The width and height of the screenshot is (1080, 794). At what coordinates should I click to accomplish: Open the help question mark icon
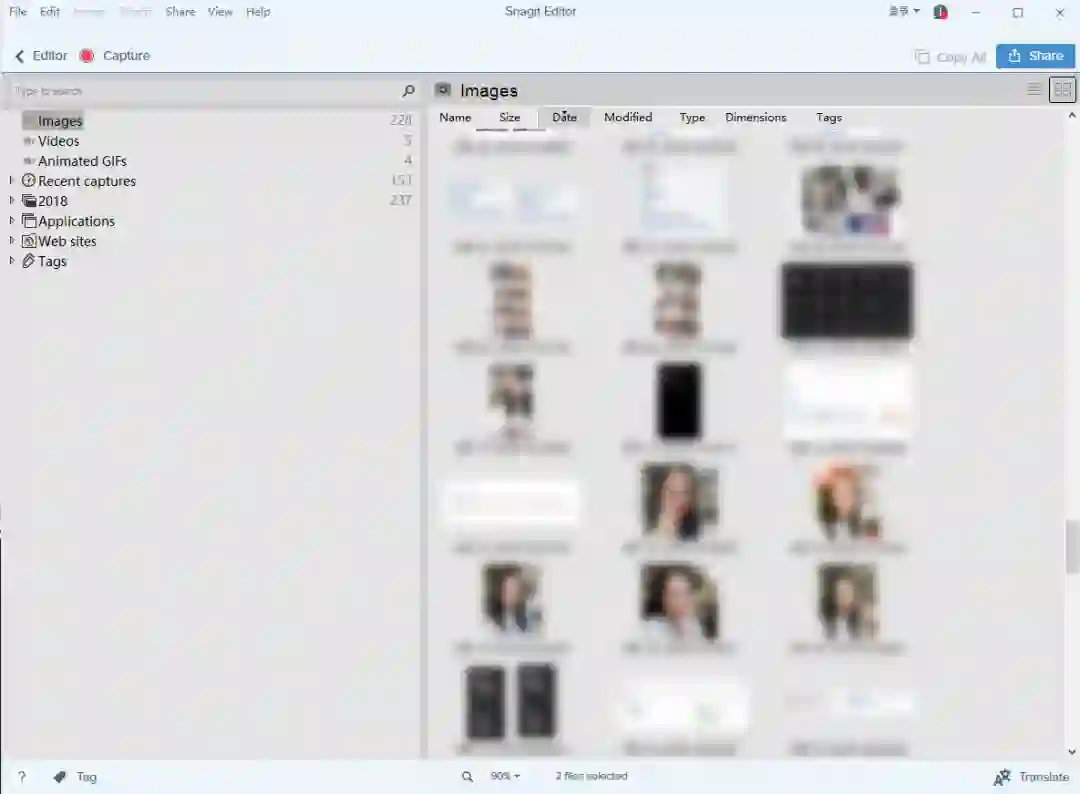22,777
